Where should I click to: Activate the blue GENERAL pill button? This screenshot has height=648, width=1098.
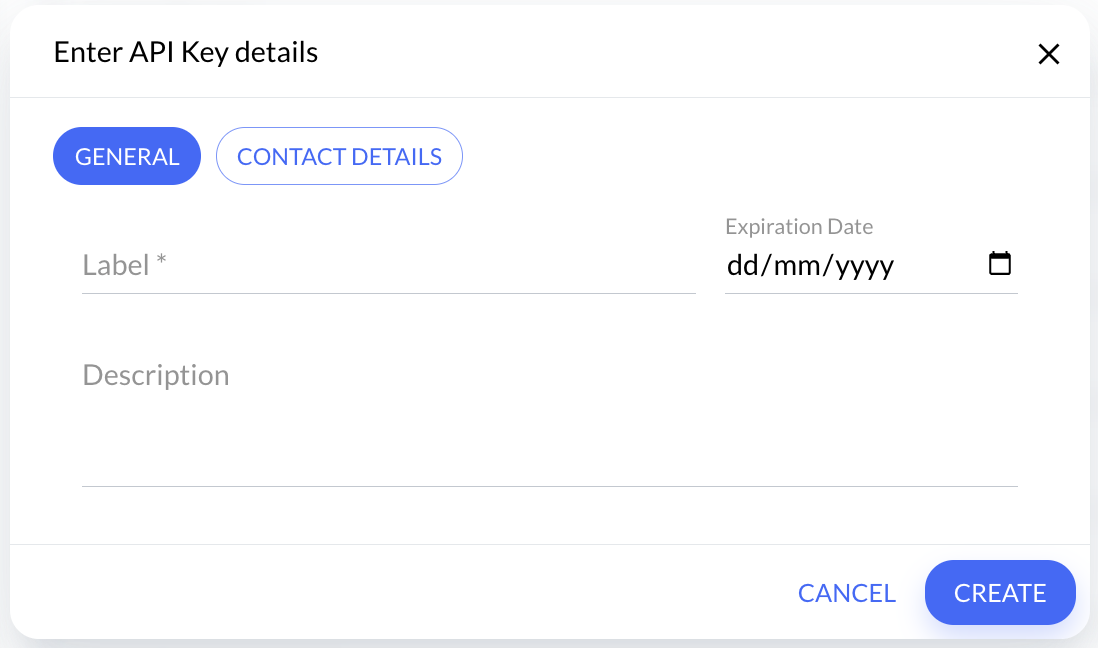click(127, 156)
